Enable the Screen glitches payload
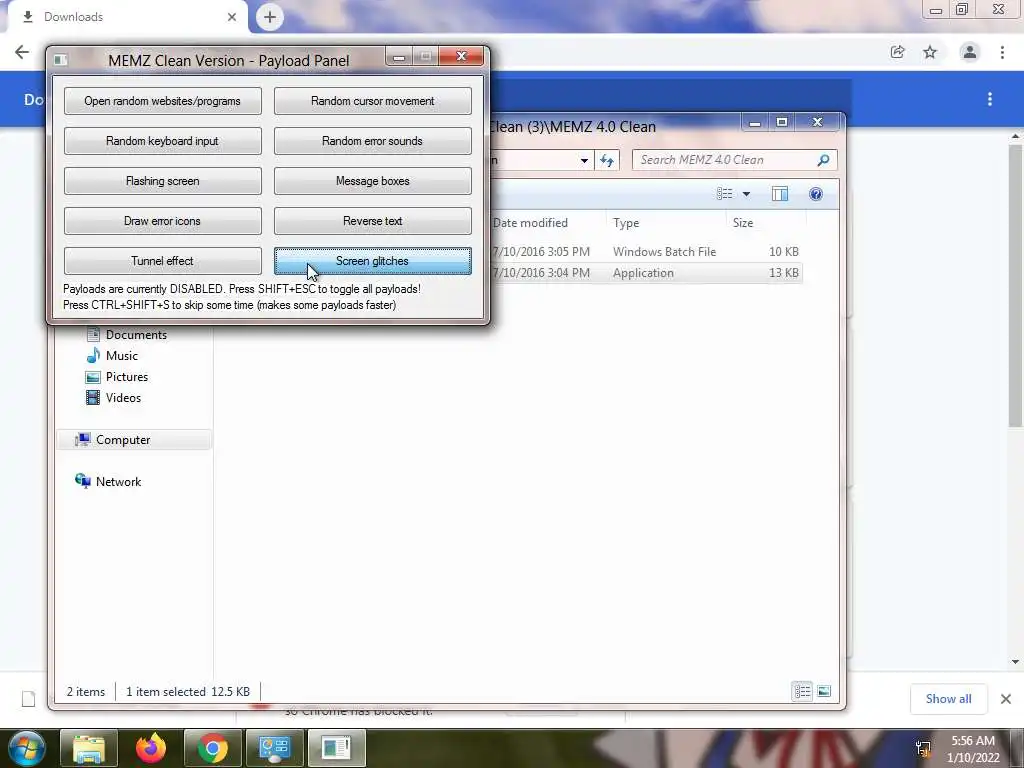Image resolution: width=1024 pixels, height=768 pixels. 372,261
